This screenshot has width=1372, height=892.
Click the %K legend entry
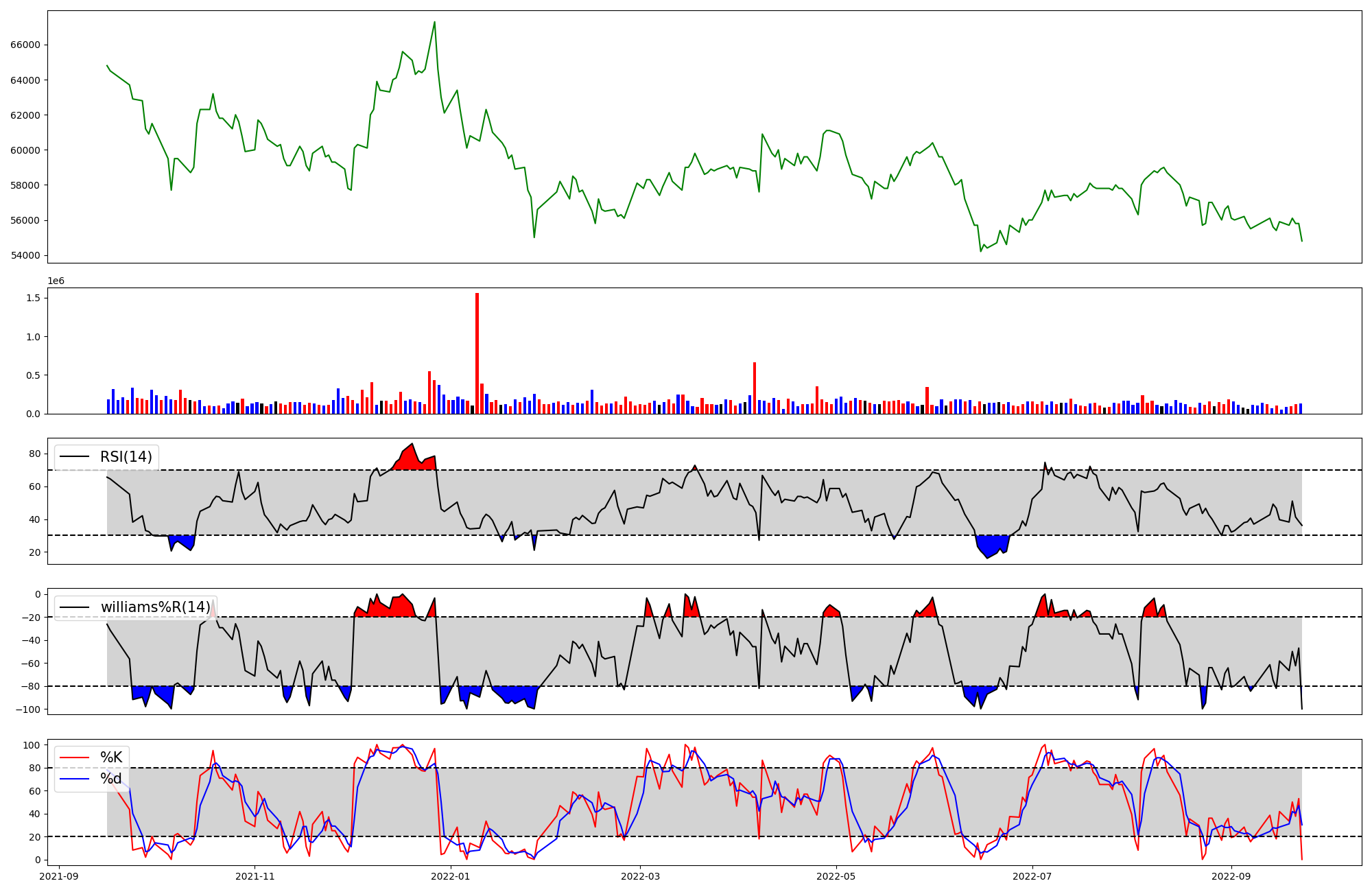[111, 758]
